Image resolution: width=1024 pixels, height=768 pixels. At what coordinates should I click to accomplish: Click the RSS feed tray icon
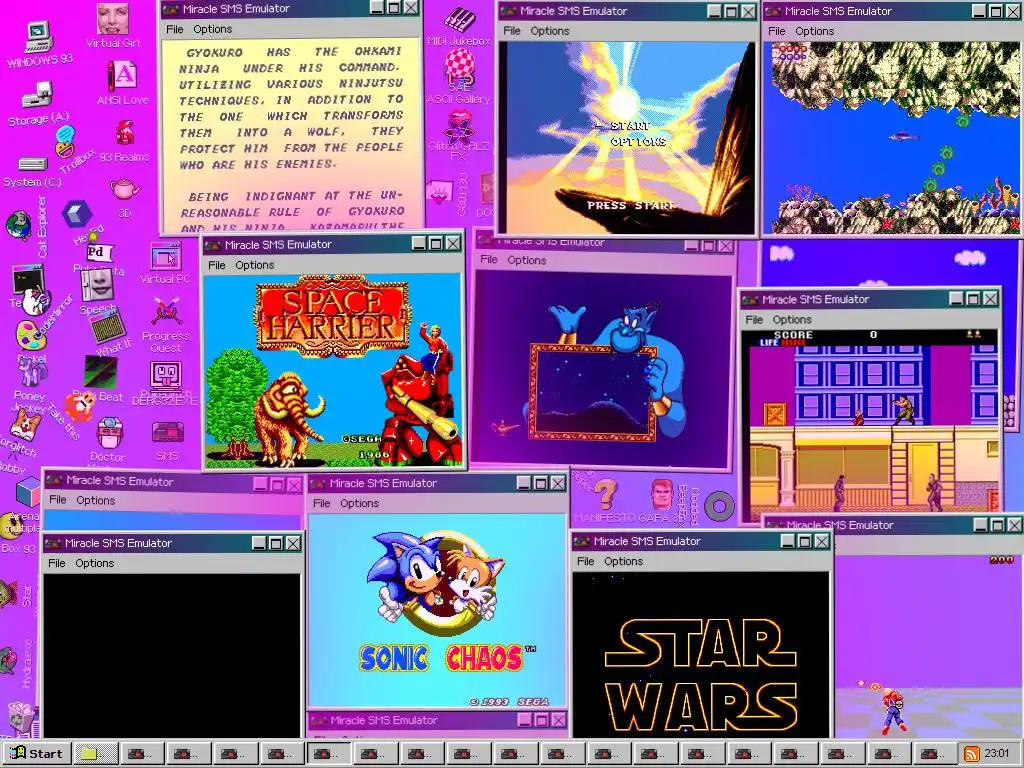coord(971,754)
